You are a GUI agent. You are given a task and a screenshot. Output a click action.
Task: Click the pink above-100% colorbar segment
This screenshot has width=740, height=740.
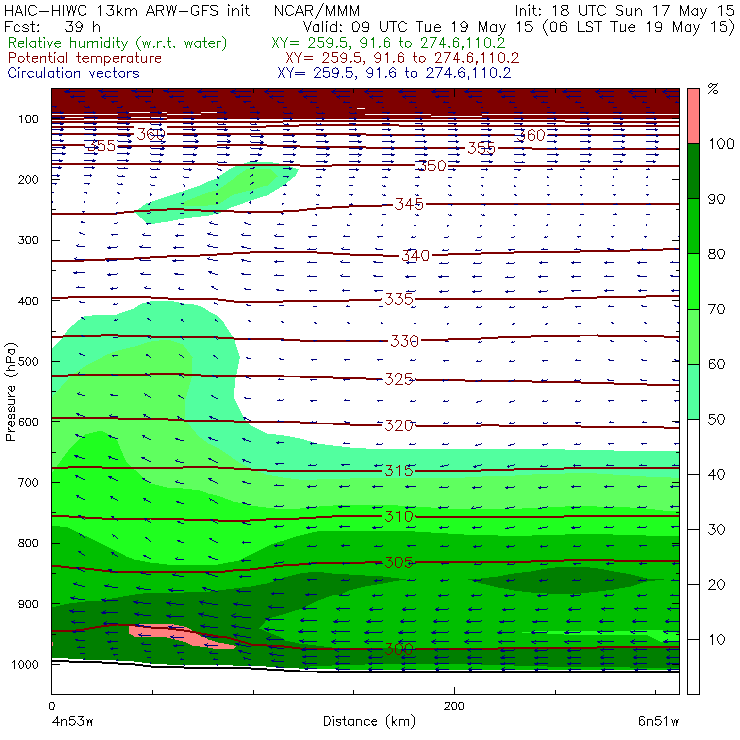coord(693,116)
